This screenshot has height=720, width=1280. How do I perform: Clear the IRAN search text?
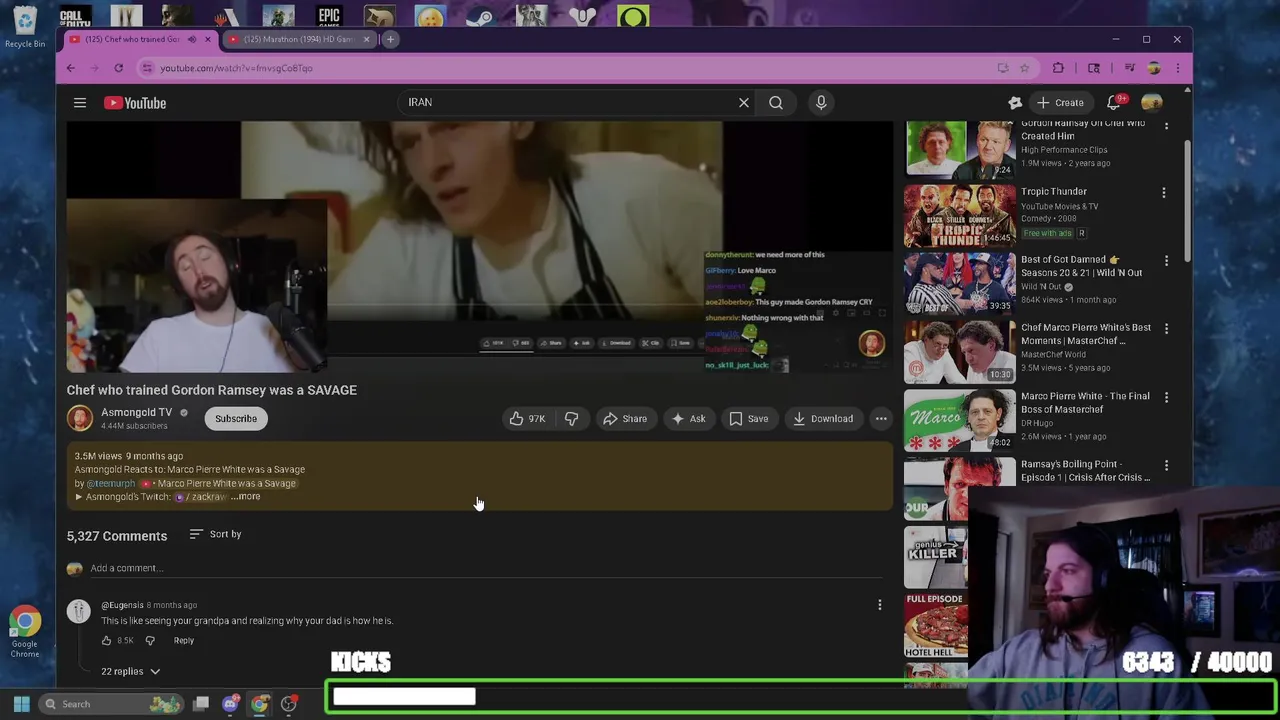point(744,102)
